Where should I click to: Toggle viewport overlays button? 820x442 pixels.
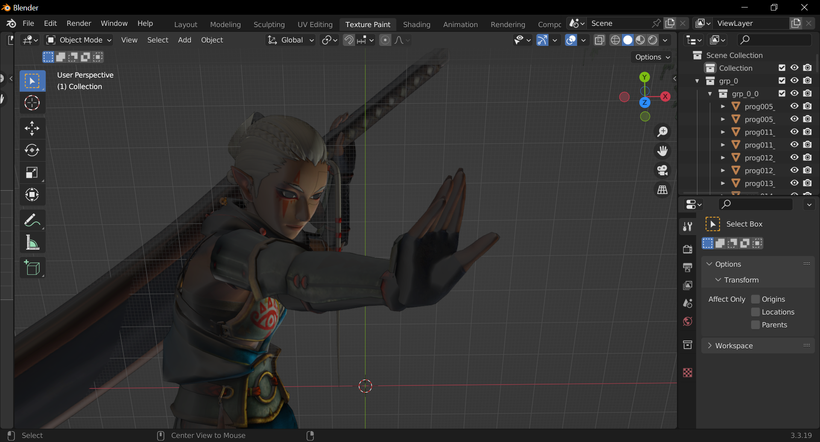tap(571, 40)
